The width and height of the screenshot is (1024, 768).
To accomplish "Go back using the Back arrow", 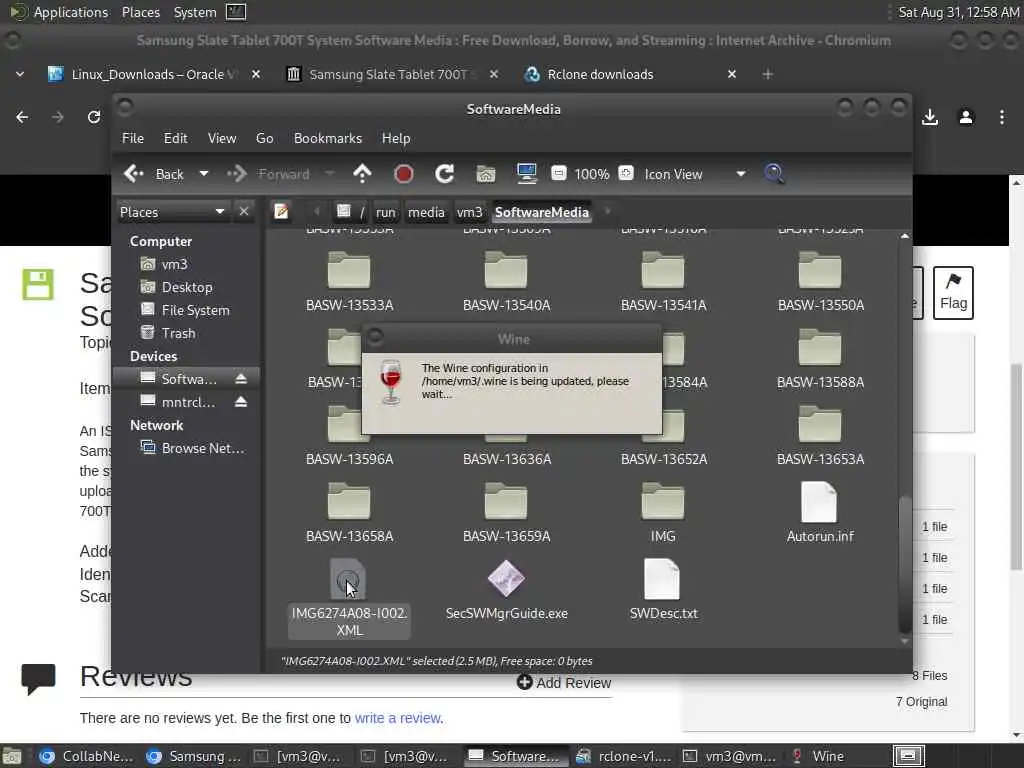I will coord(153,174).
